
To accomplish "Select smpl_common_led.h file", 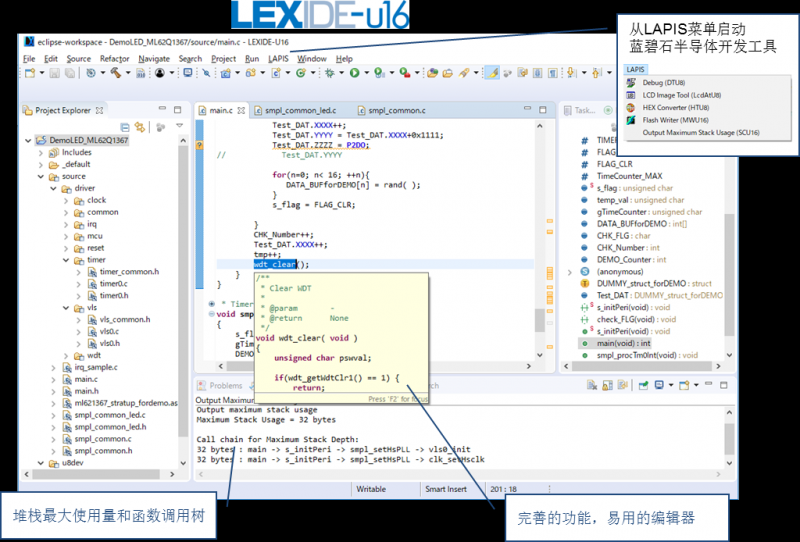I will 110,427.
